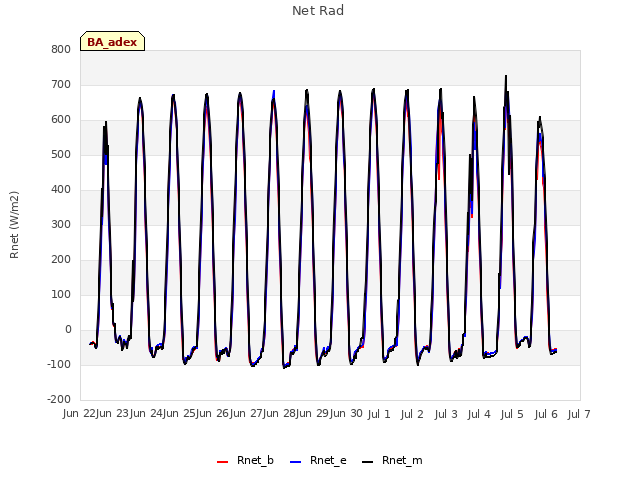The width and height of the screenshot is (640, 480).
Task: Toggle the Rnet_b legend entry
Action: tap(245, 460)
